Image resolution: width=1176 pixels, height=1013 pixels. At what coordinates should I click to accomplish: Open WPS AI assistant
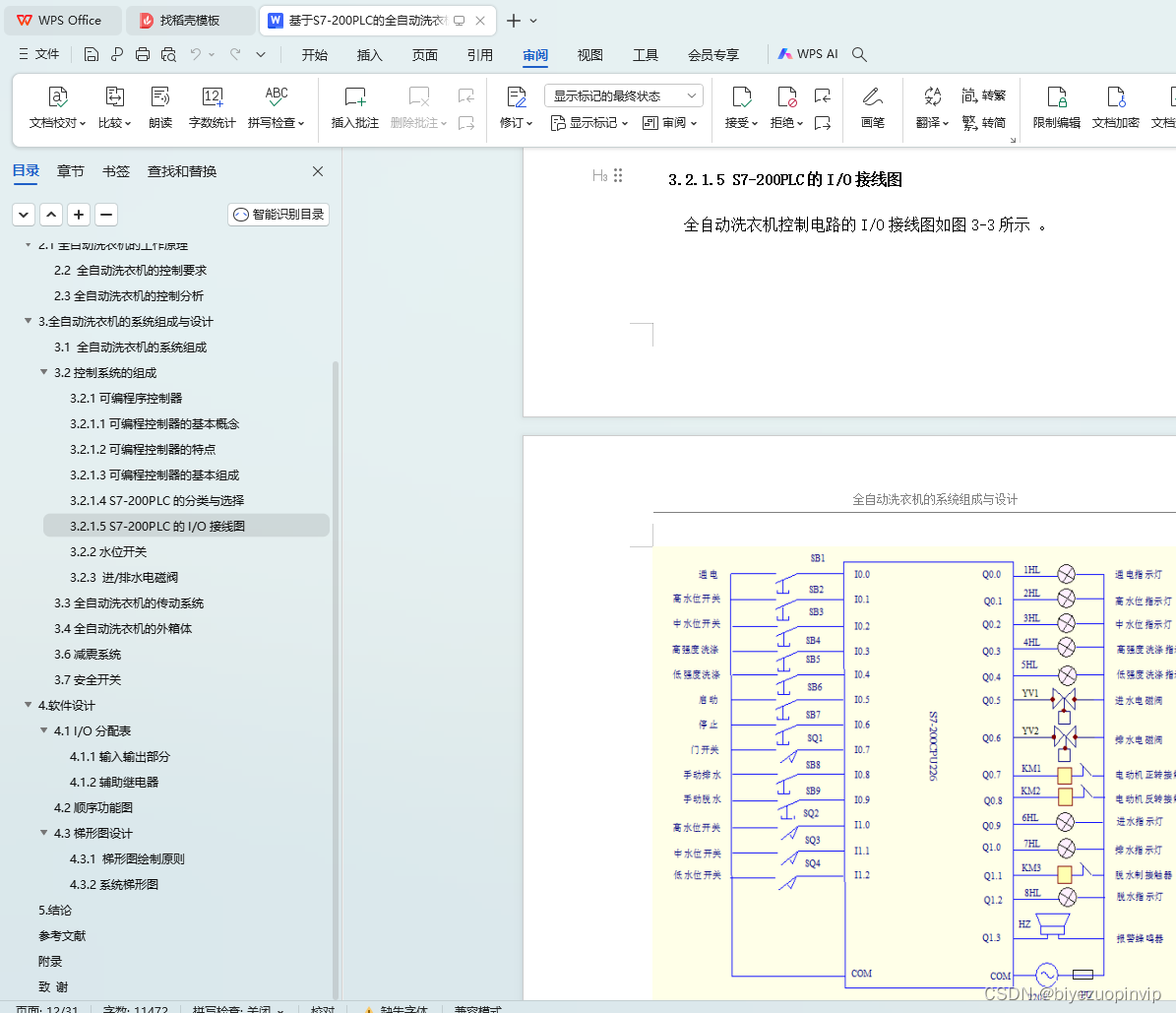808,54
